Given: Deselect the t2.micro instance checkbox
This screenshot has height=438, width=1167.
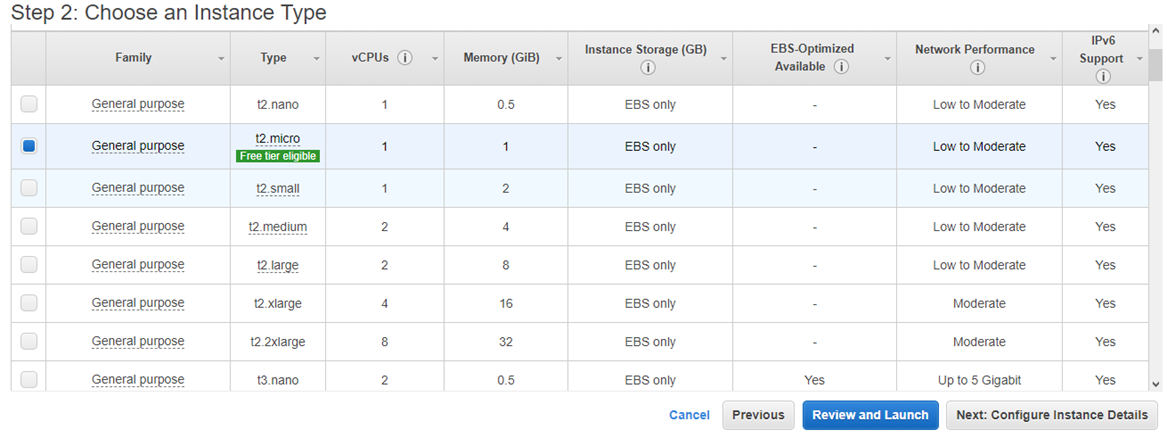Looking at the screenshot, I should (28, 146).
